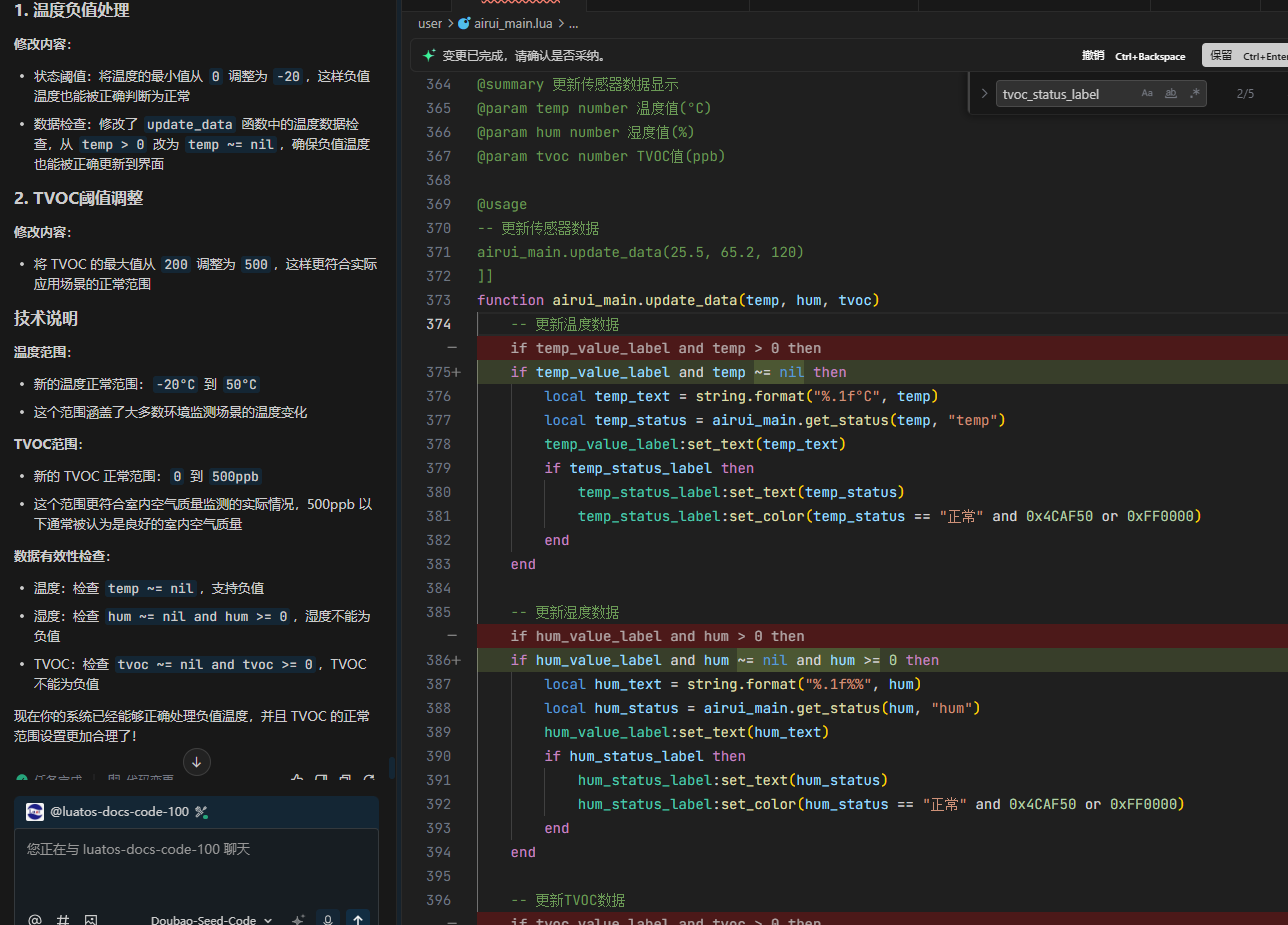This screenshot has width=1288, height=925.
Task: Click the '数据有效性检查:' subheading in chat
Action: (62, 556)
